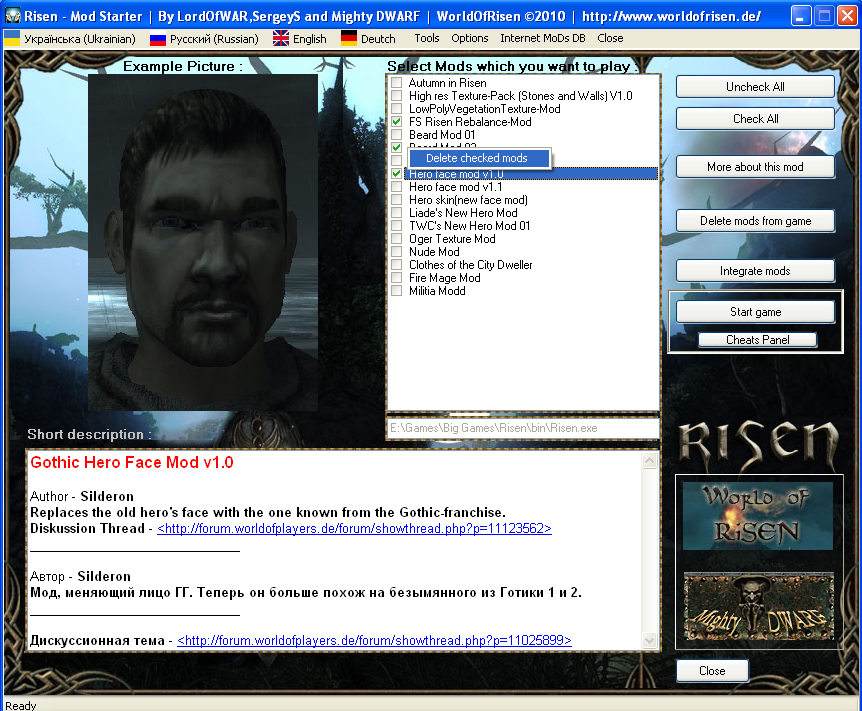Open the Options menu

[x=469, y=38]
